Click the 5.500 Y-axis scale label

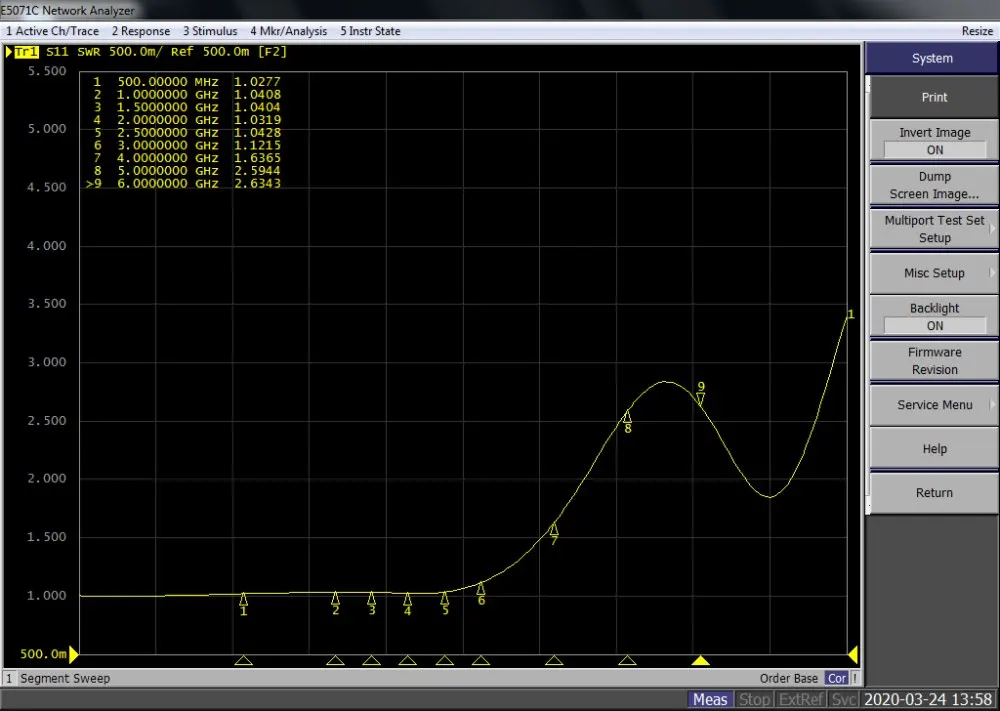pos(47,71)
